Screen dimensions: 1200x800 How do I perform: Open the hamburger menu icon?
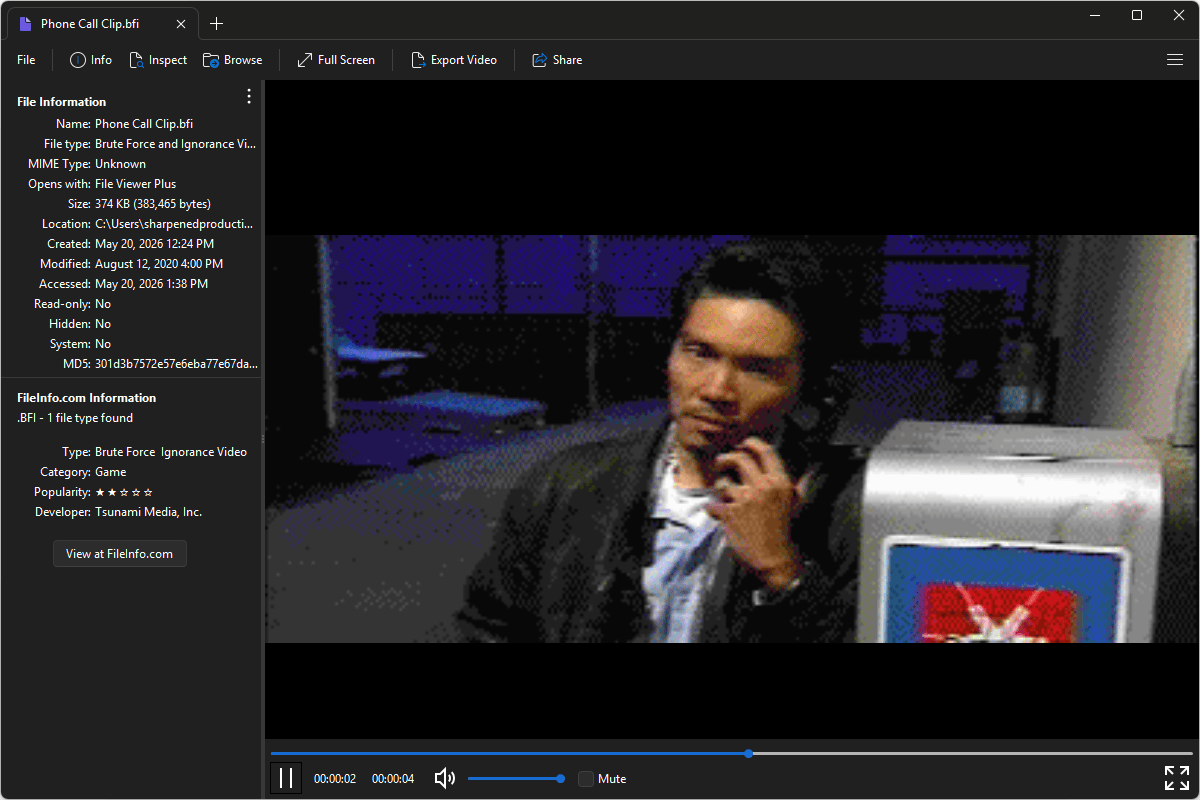point(1175,60)
